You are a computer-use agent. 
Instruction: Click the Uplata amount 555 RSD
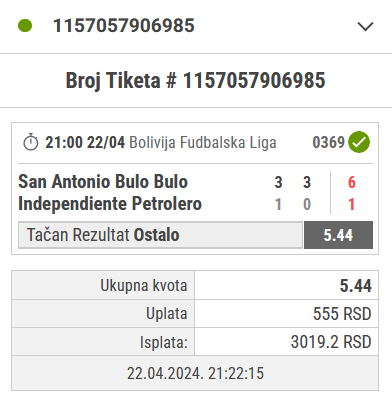(342, 314)
